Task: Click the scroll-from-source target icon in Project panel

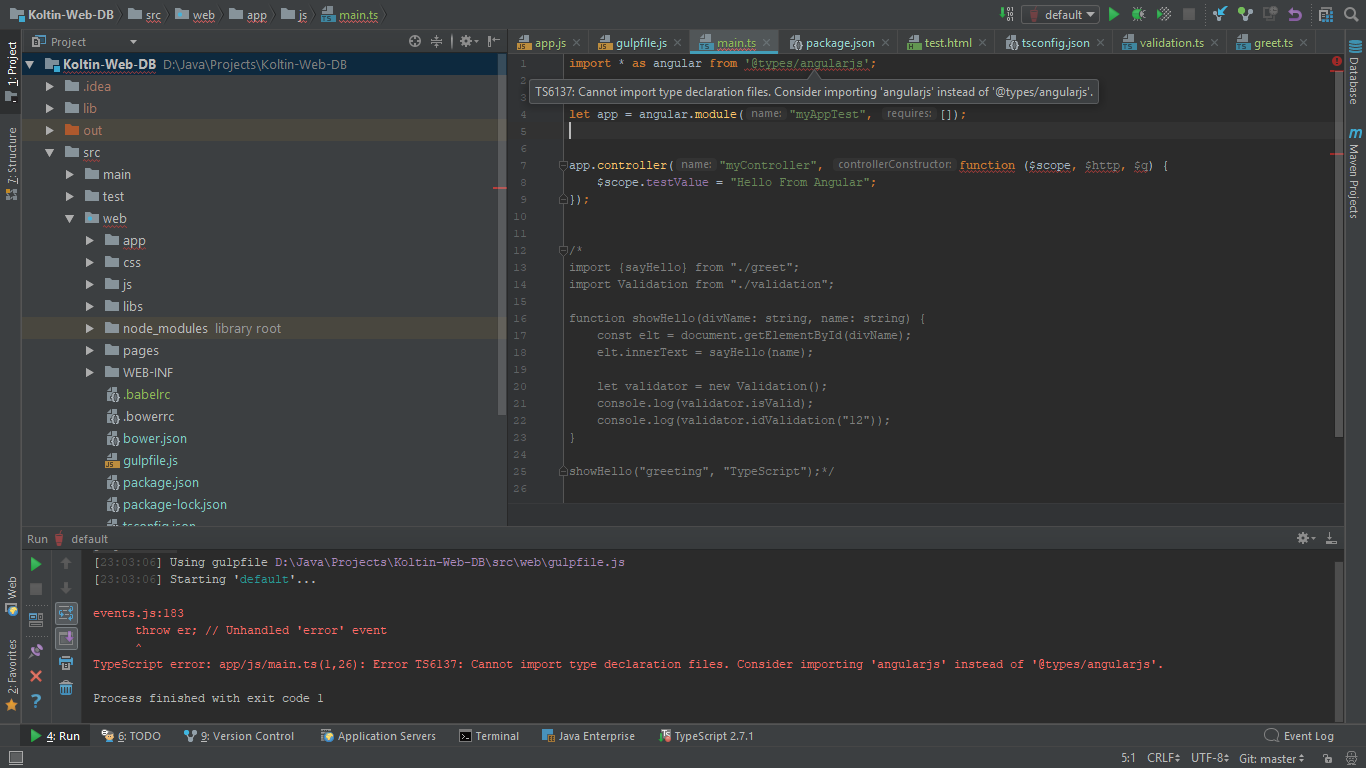Action: pyautogui.click(x=415, y=41)
